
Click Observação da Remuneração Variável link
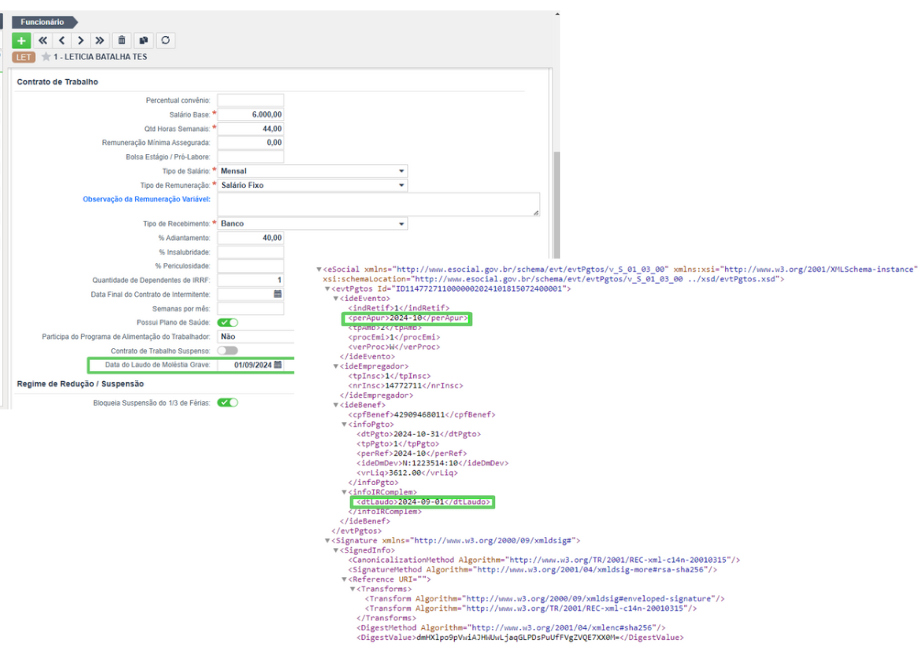tap(147, 200)
